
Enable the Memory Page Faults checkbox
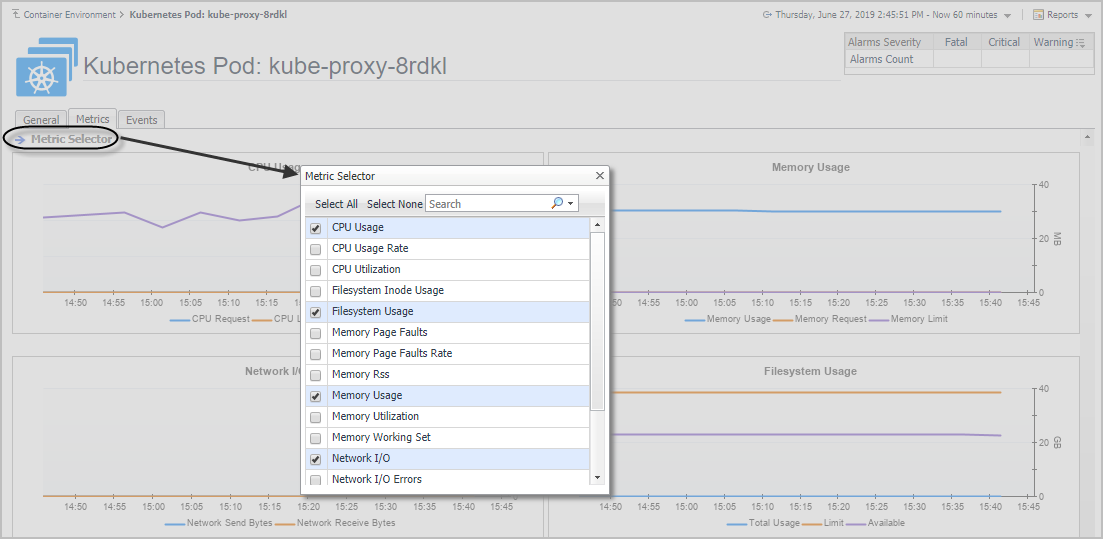tap(316, 333)
